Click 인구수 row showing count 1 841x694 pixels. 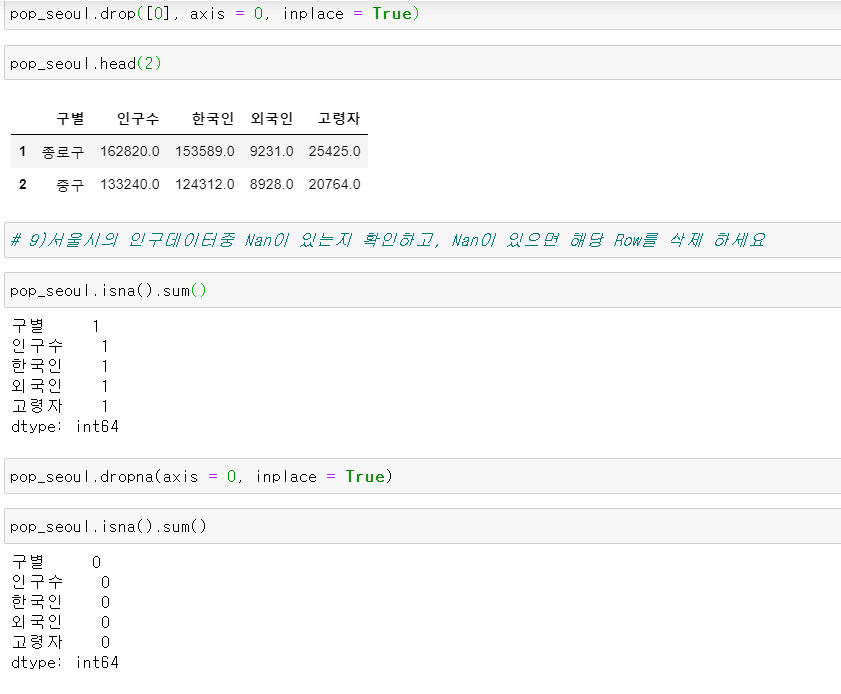[x=60, y=346]
